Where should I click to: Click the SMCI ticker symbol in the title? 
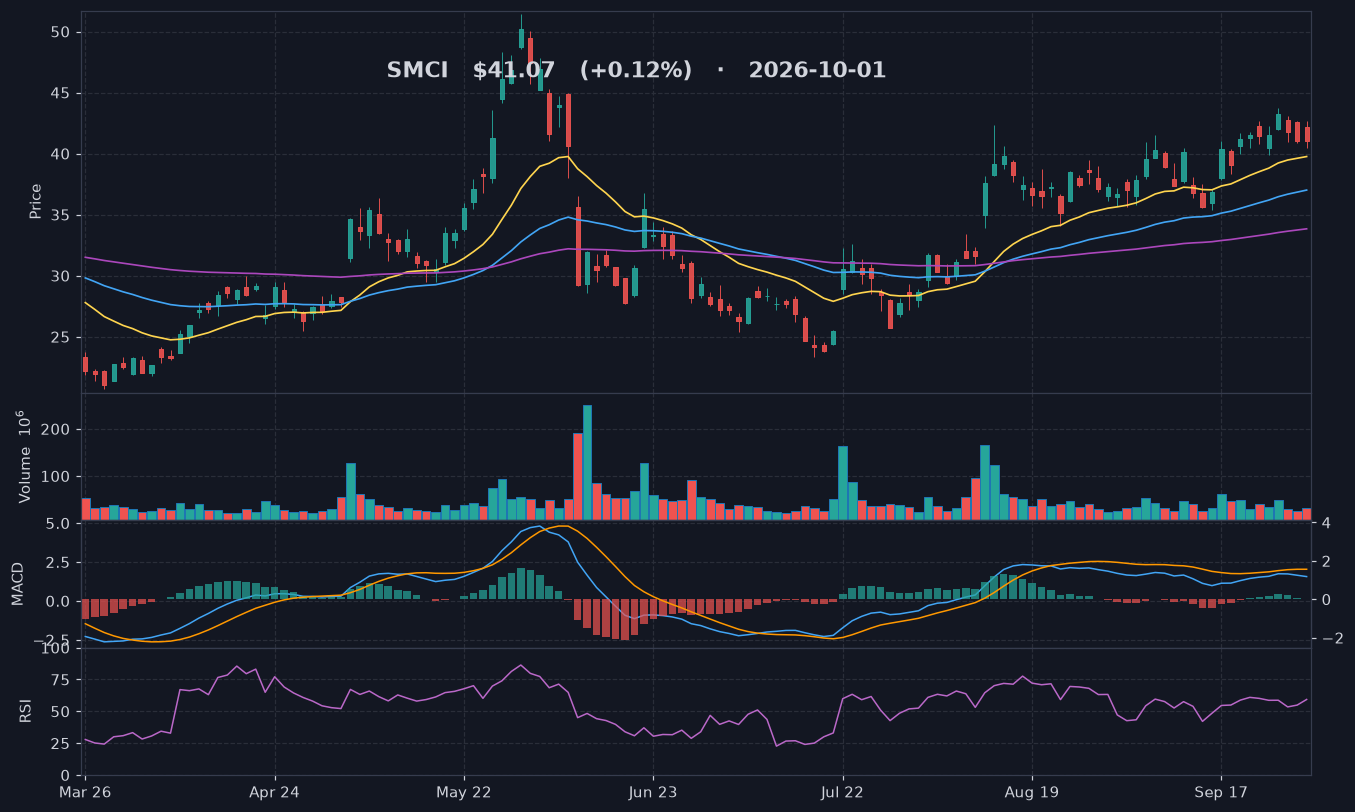pos(418,71)
